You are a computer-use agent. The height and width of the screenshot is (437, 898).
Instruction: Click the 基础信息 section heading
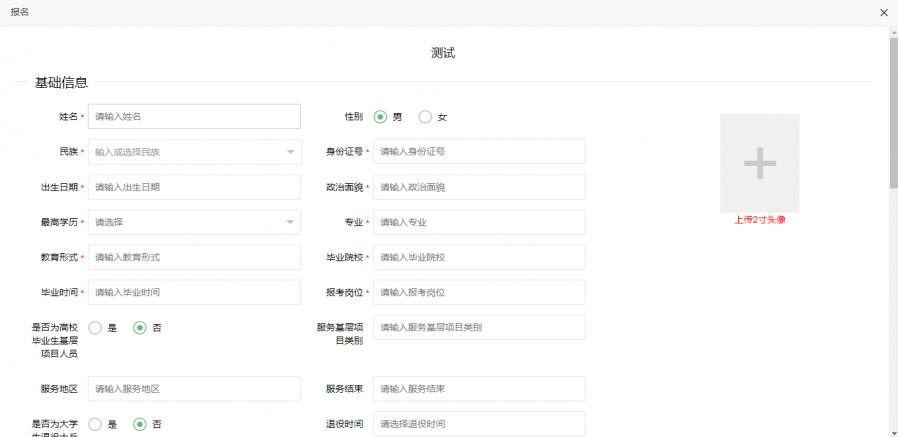point(61,82)
